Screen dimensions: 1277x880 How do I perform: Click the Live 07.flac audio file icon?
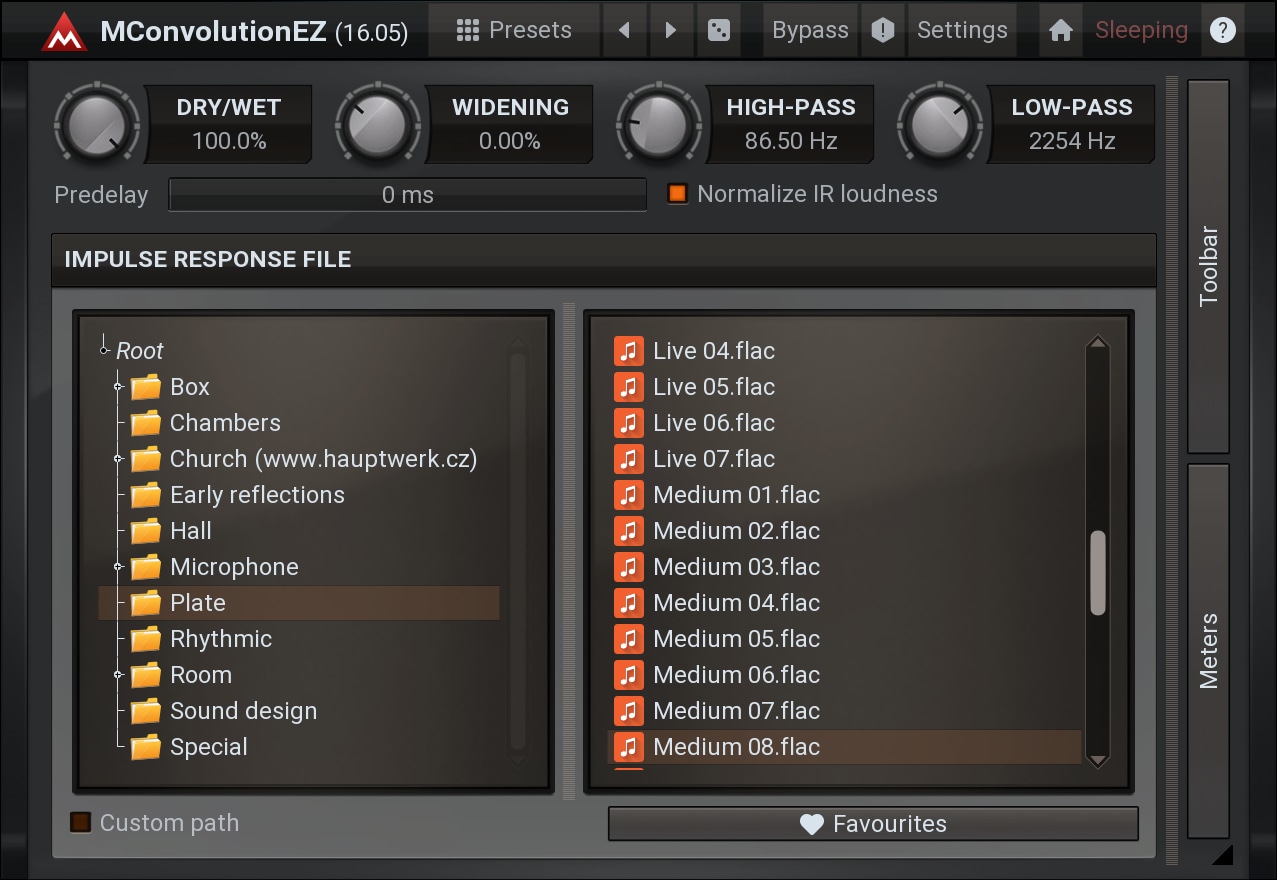tap(628, 459)
